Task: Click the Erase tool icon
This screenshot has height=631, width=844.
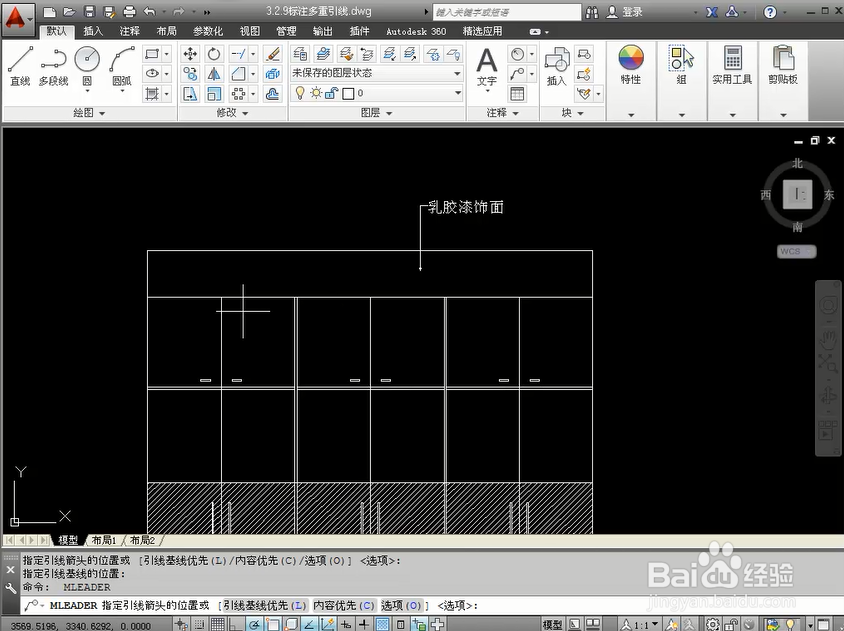Action: [x=273, y=54]
